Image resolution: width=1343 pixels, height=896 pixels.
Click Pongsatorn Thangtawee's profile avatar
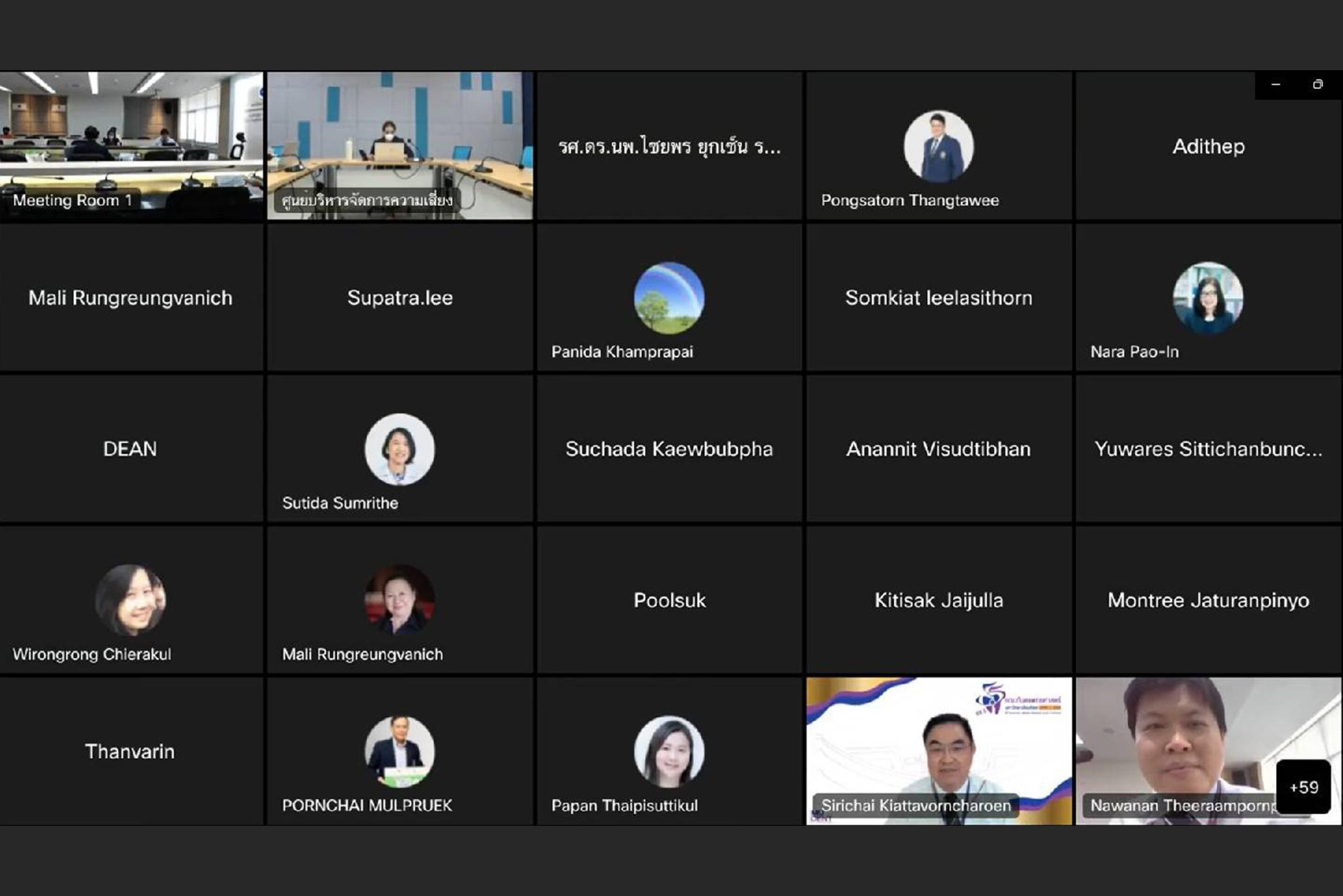coord(938,146)
